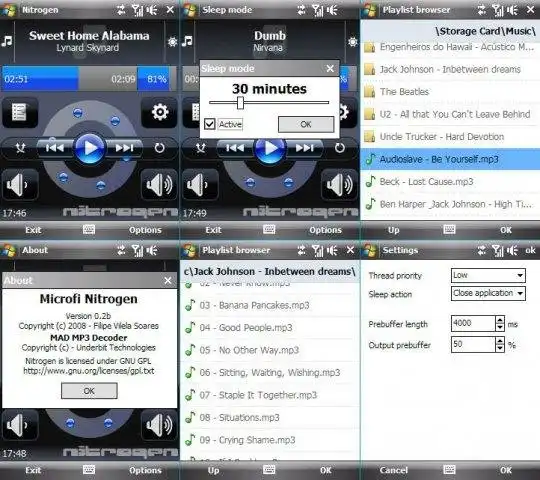Open Options softkey in Nitrogen main window

[145, 230]
